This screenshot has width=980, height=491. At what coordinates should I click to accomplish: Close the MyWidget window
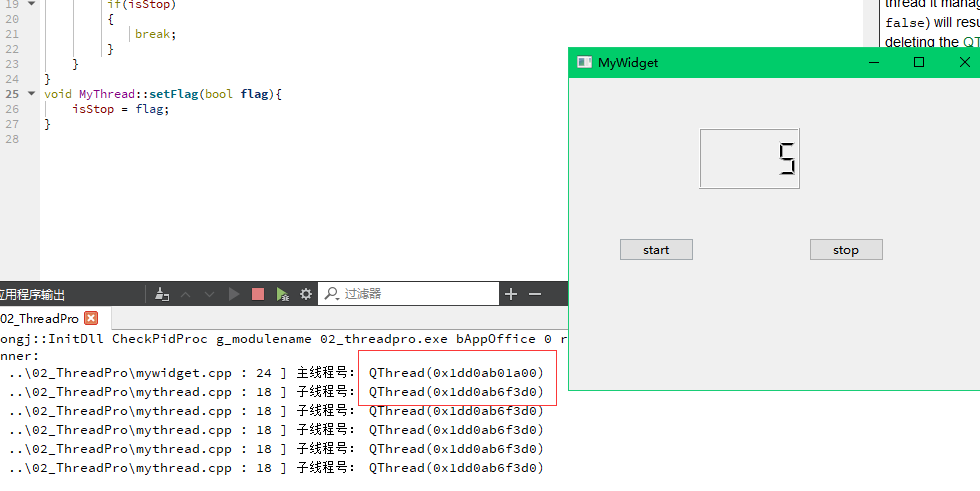964,62
